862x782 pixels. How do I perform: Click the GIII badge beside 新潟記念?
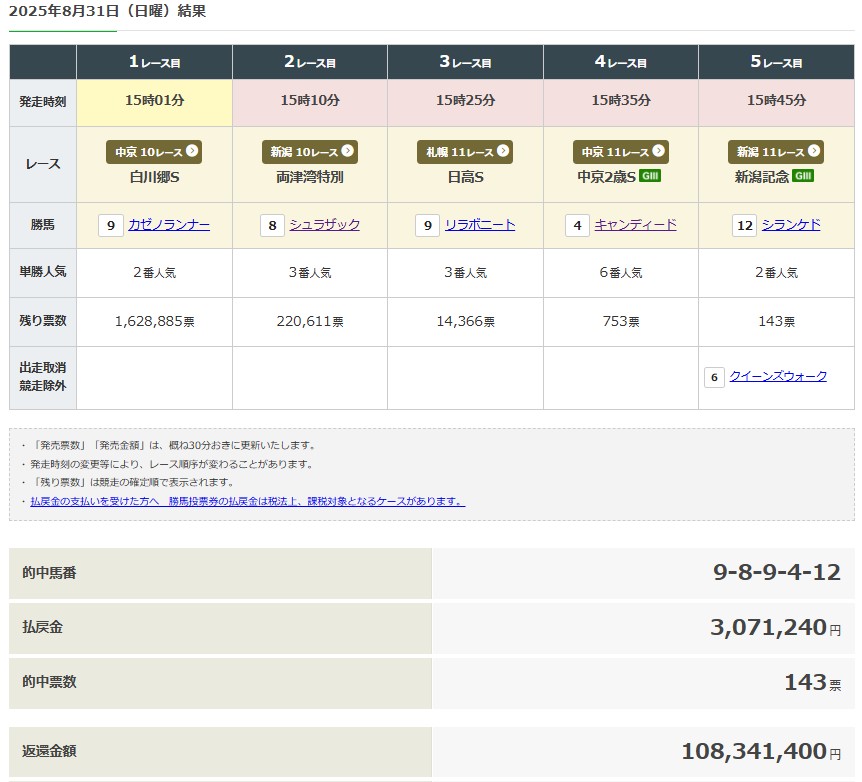click(x=803, y=177)
